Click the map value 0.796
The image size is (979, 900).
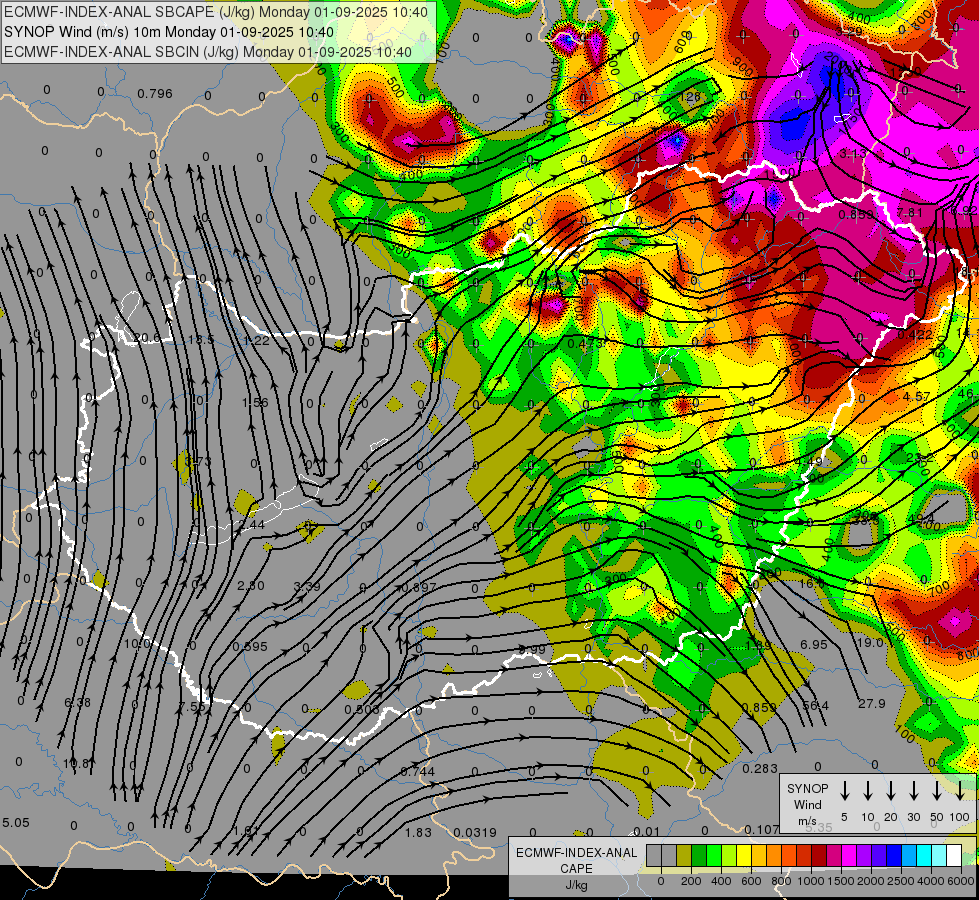[155, 94]
